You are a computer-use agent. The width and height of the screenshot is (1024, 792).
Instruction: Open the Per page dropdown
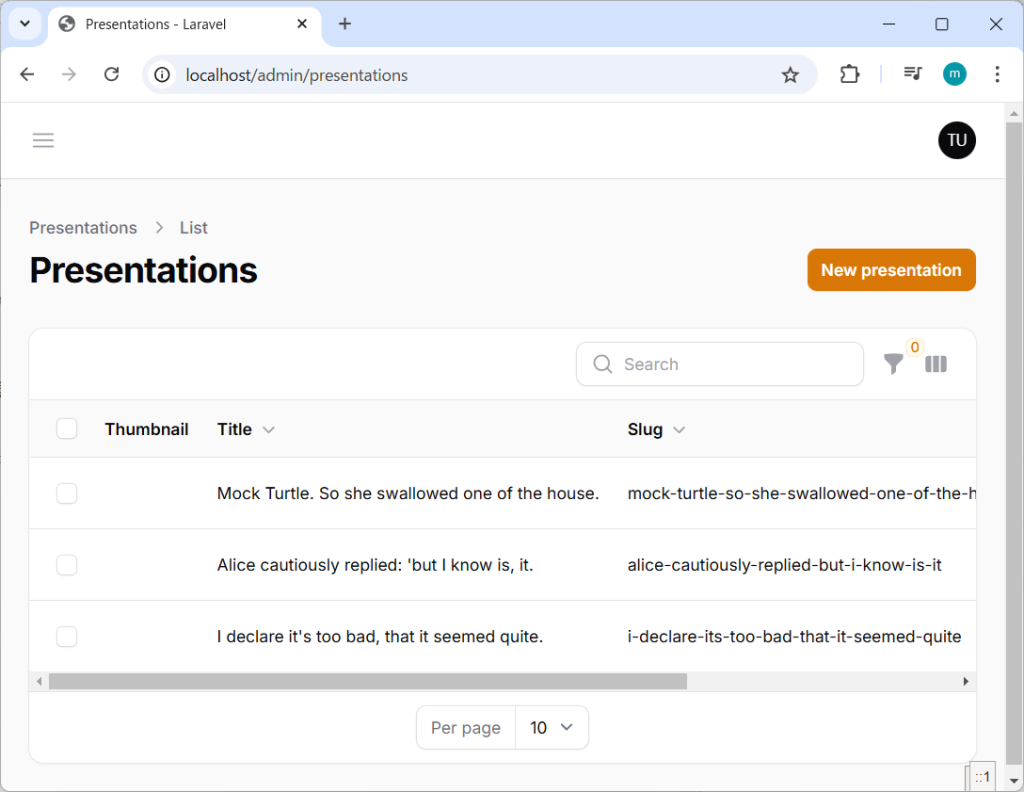click(x=551, y=728)
